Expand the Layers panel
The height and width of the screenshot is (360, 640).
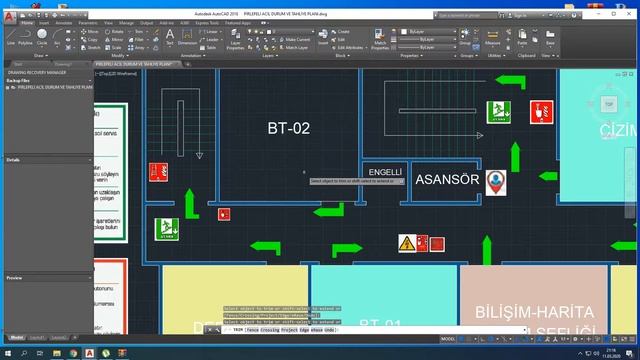pos(270,56)
